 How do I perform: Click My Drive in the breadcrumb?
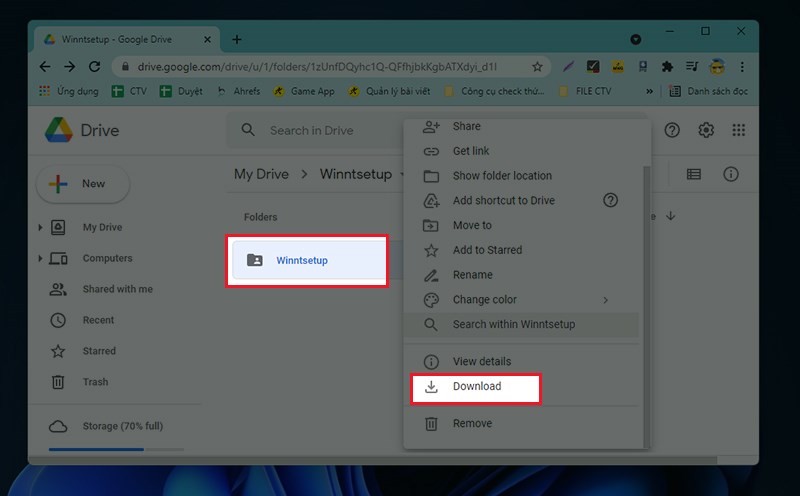pyautogui.click(x=261, y=175)
